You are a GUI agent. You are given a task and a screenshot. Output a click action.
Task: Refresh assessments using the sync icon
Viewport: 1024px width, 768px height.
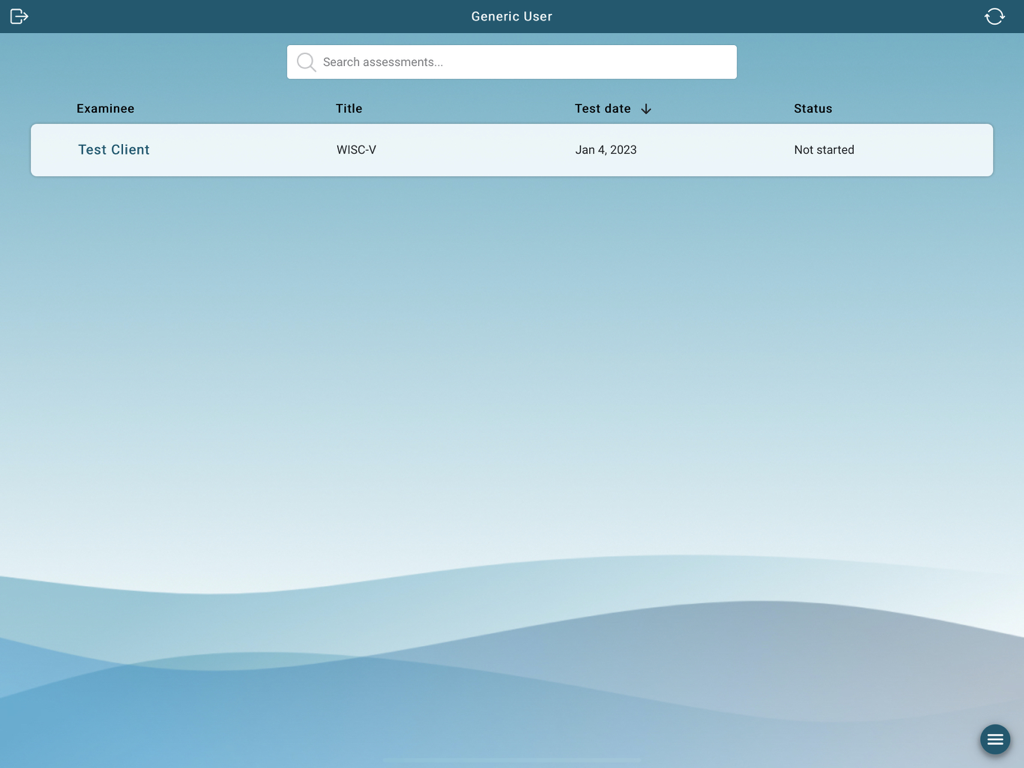click(994, 16)
